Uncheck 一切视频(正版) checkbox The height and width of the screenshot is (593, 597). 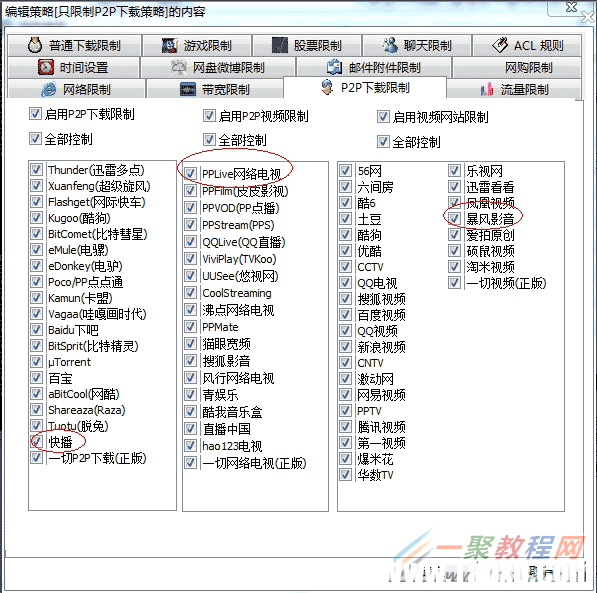pyautogui.click(x=454, y=283)
